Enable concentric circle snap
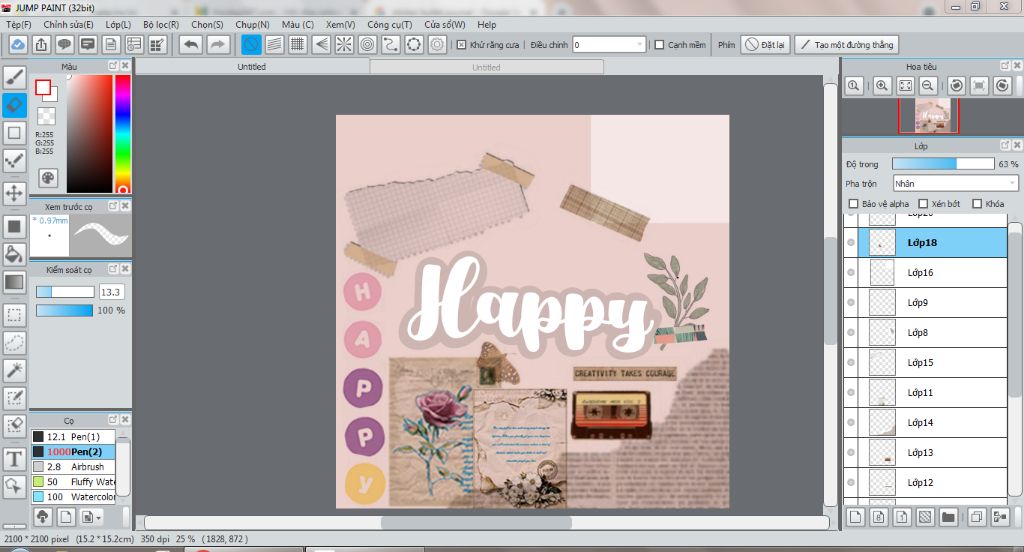This screenshot has width=1024, height=552. point(367,44)
